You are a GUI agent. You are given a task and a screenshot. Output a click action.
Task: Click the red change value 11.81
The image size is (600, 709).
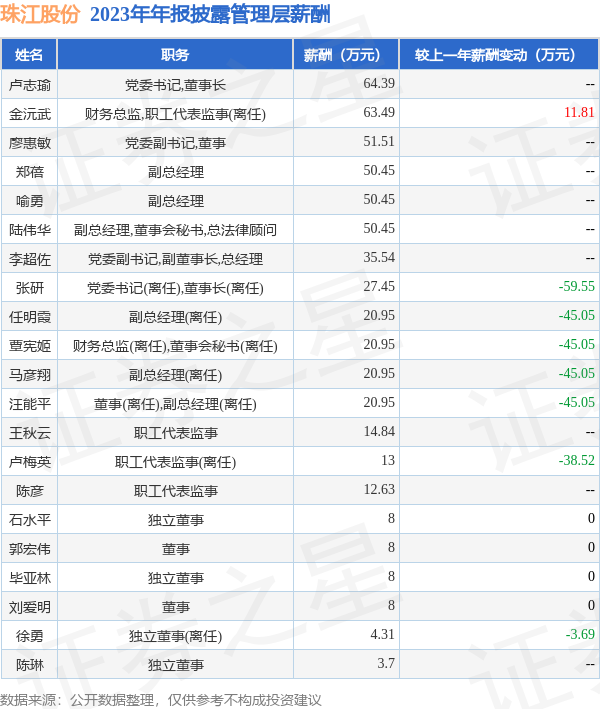pyautogui.click(x=579, y=112)
